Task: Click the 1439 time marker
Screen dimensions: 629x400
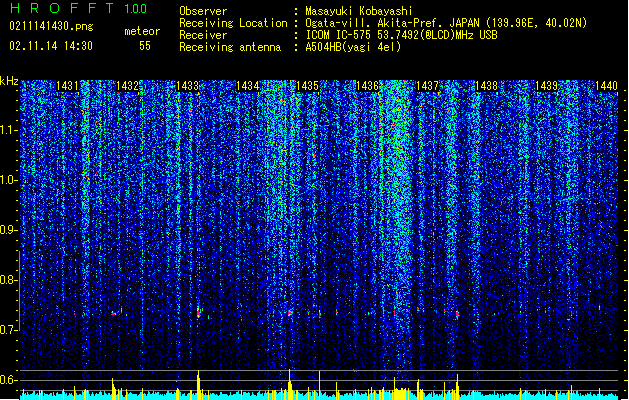Action: click(x=547, y=86)
